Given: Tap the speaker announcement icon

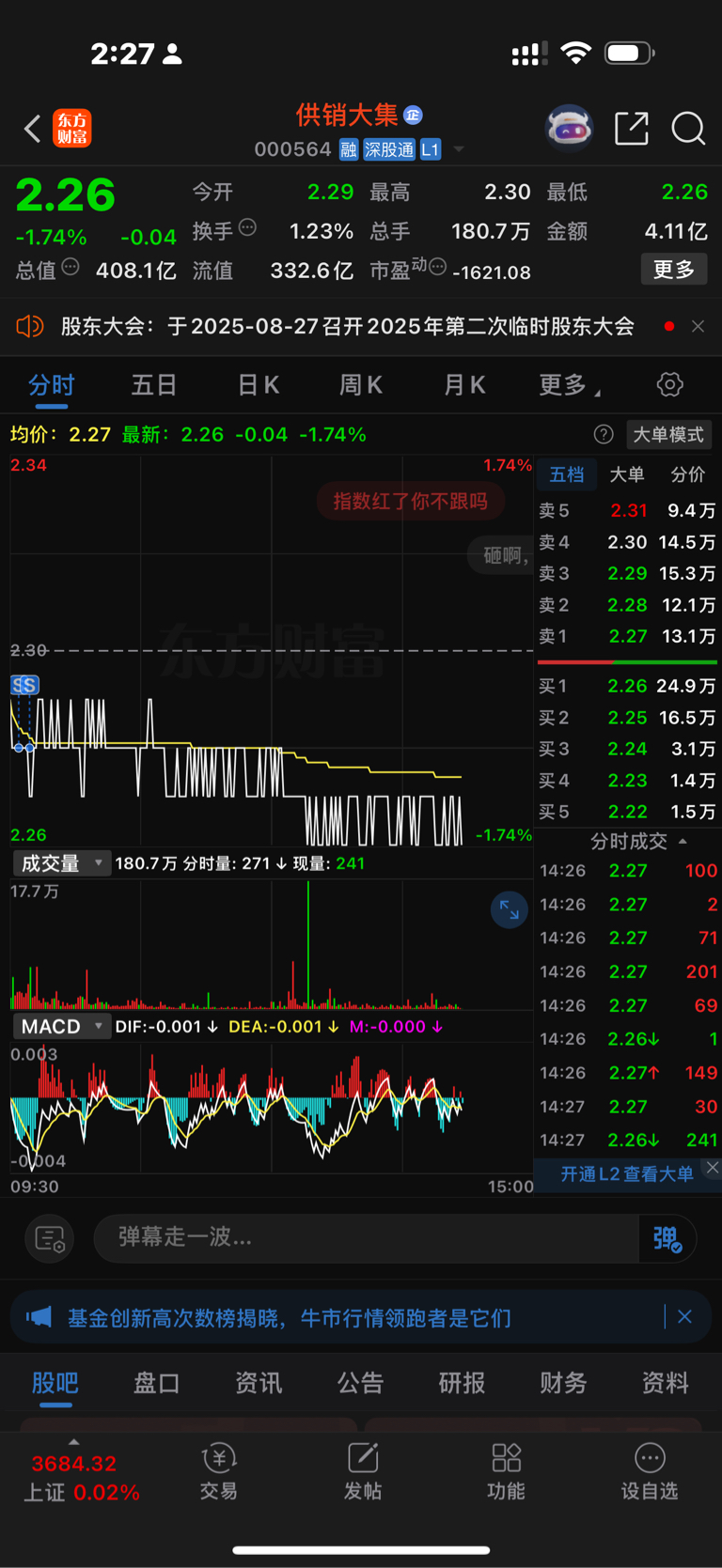Looking at the screenshot, I should (30, 326).
